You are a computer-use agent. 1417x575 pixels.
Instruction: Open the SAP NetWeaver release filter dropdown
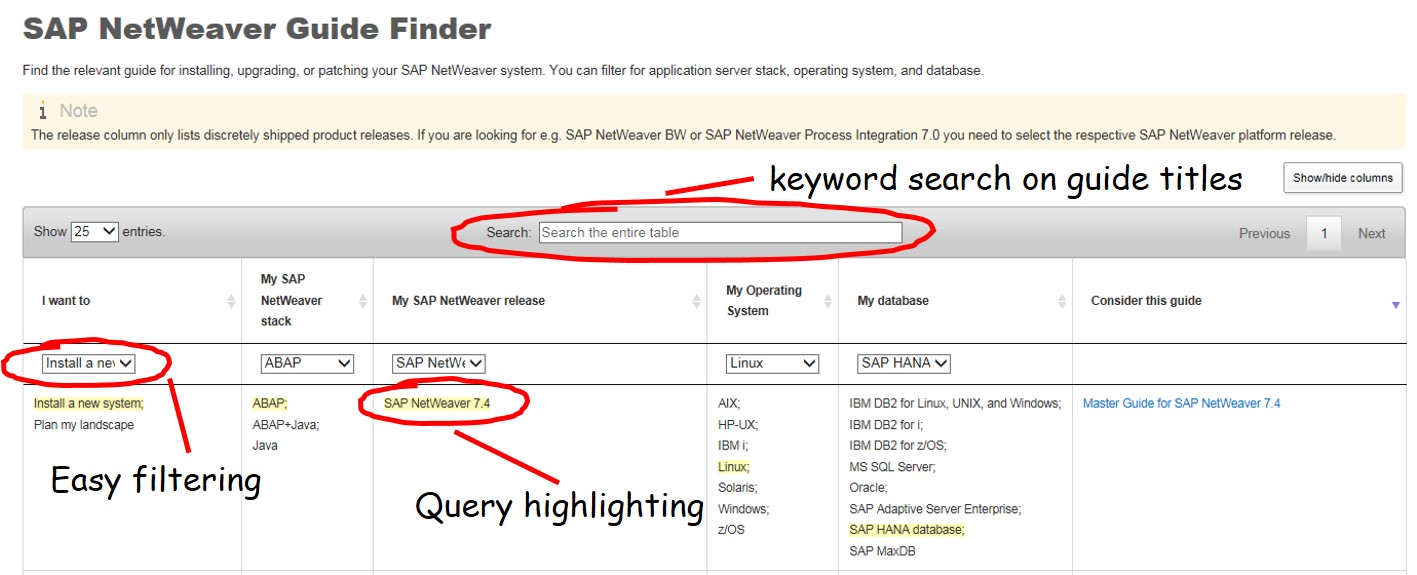point(438,364)
